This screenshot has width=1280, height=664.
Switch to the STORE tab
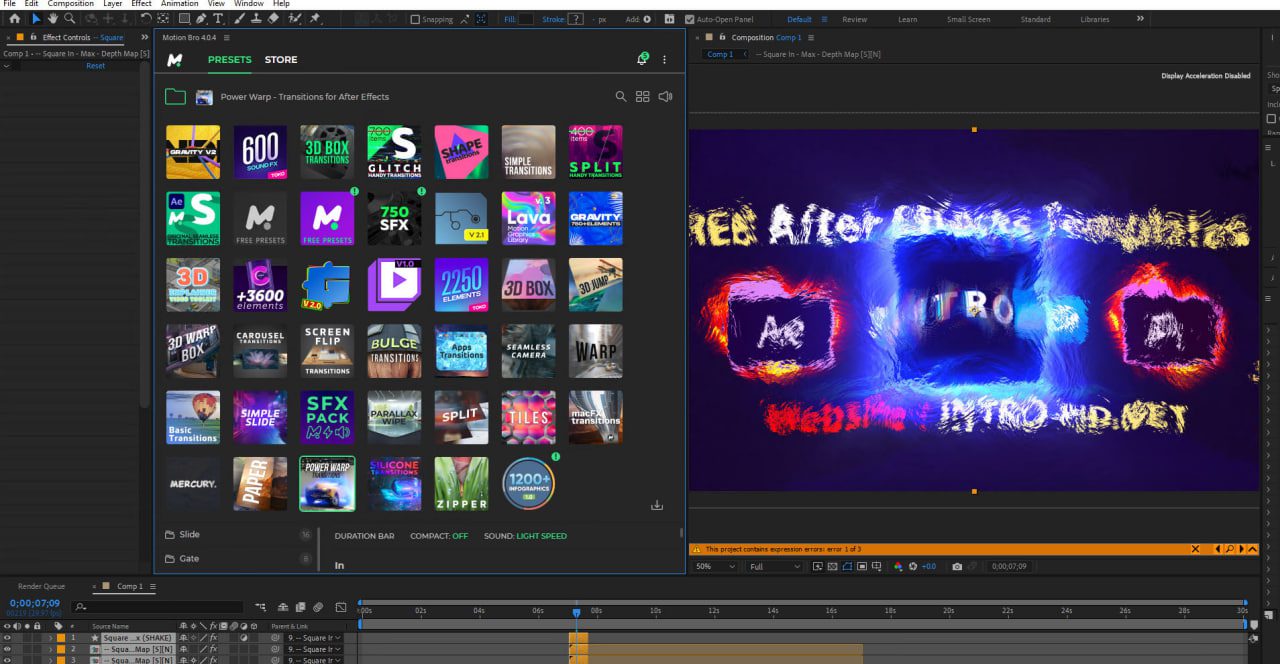(280, 60)
